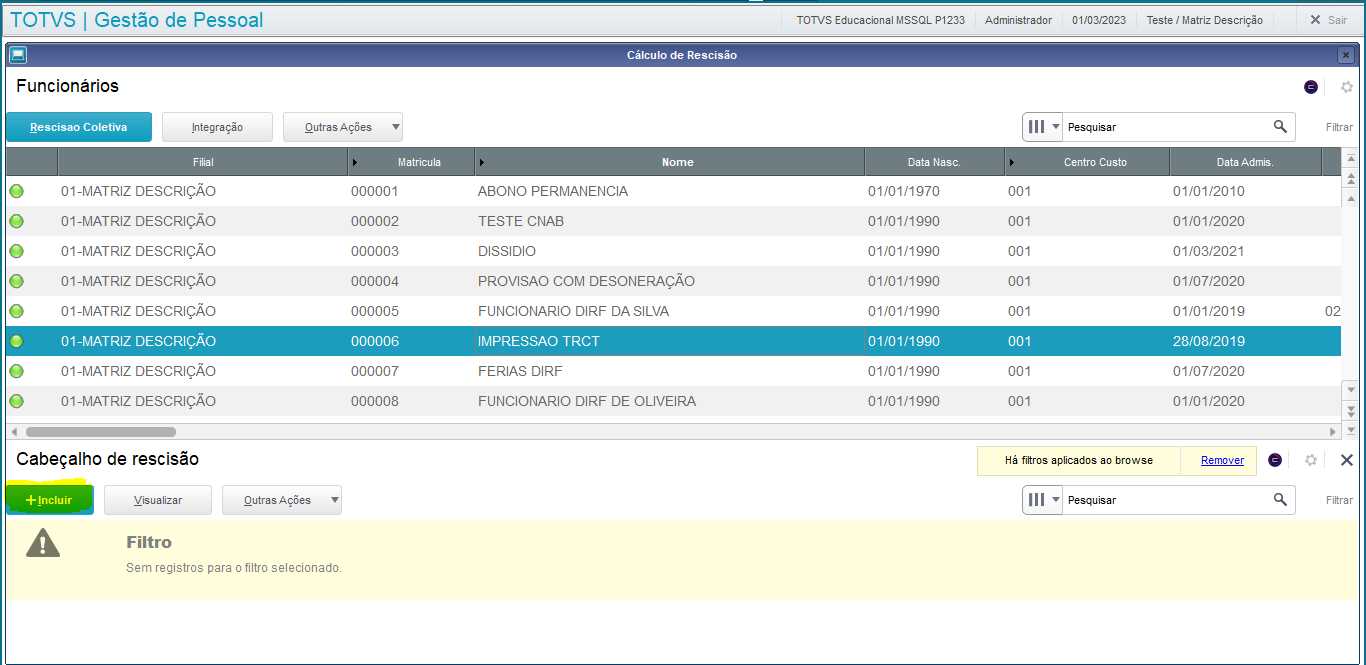This screenshot has width=1366, height=665.
Task: Click the Sair exit button at top right
Action: coord(1328,20)
